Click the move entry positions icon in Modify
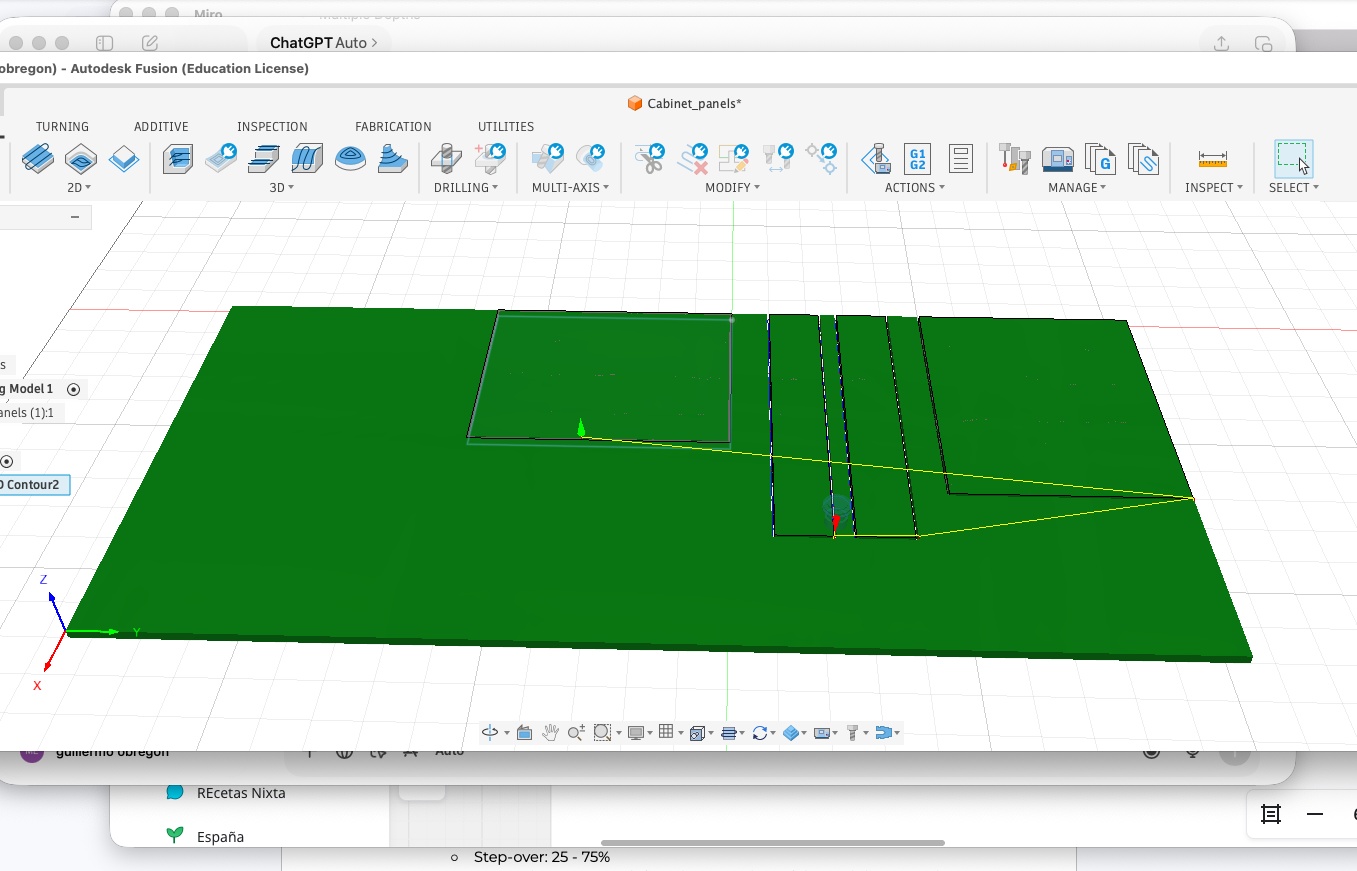Image resolution: width=1357 pixels, height=871 pixels. pos(821,157)
